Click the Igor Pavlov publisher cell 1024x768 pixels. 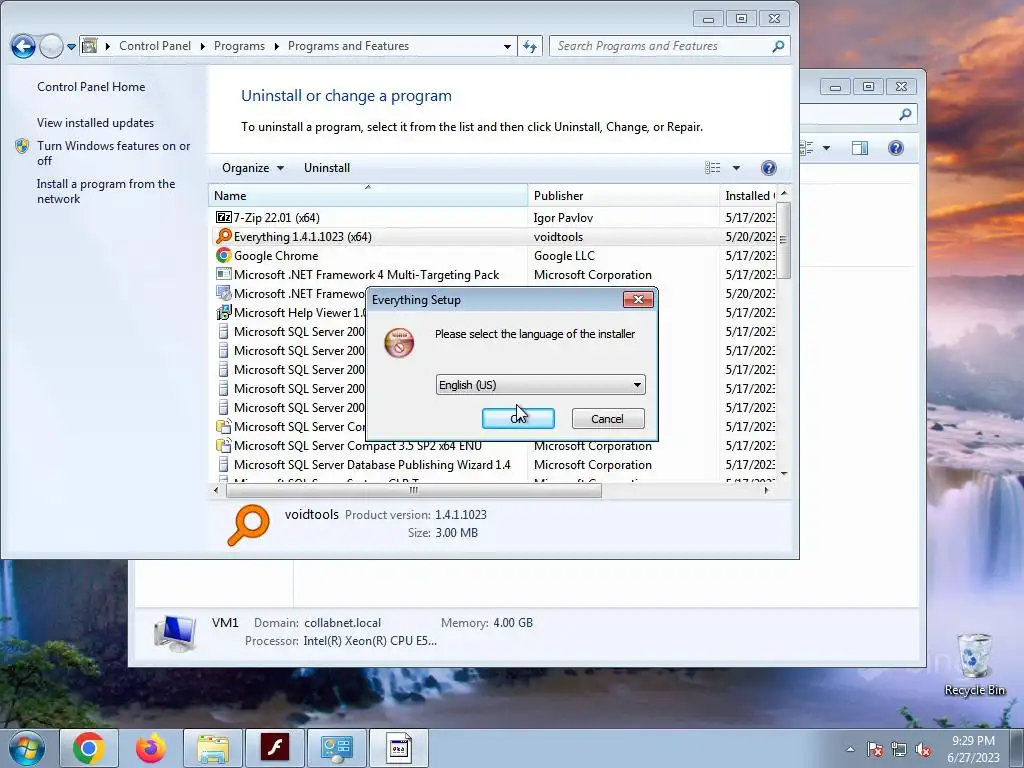tap(563, 218)
